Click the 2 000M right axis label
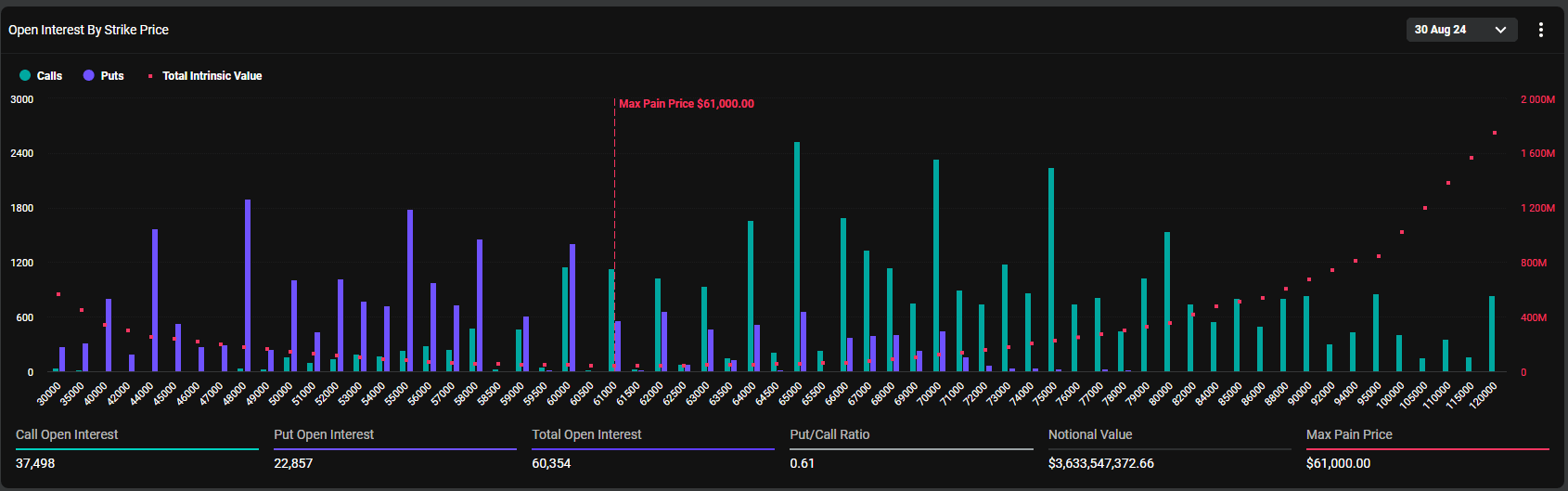 coord(1538,99)
